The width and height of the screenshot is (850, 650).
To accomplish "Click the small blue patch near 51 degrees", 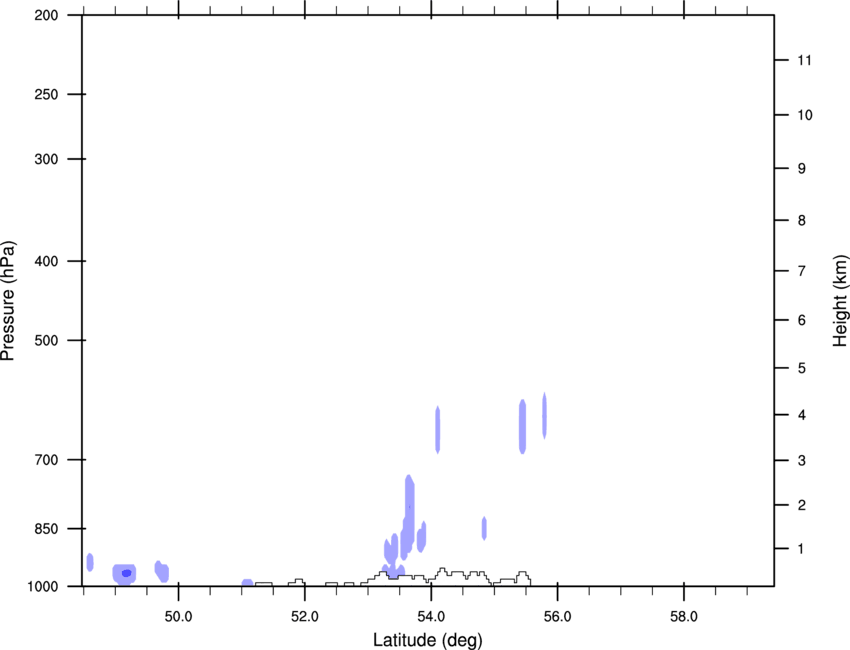I will [247, 583].
